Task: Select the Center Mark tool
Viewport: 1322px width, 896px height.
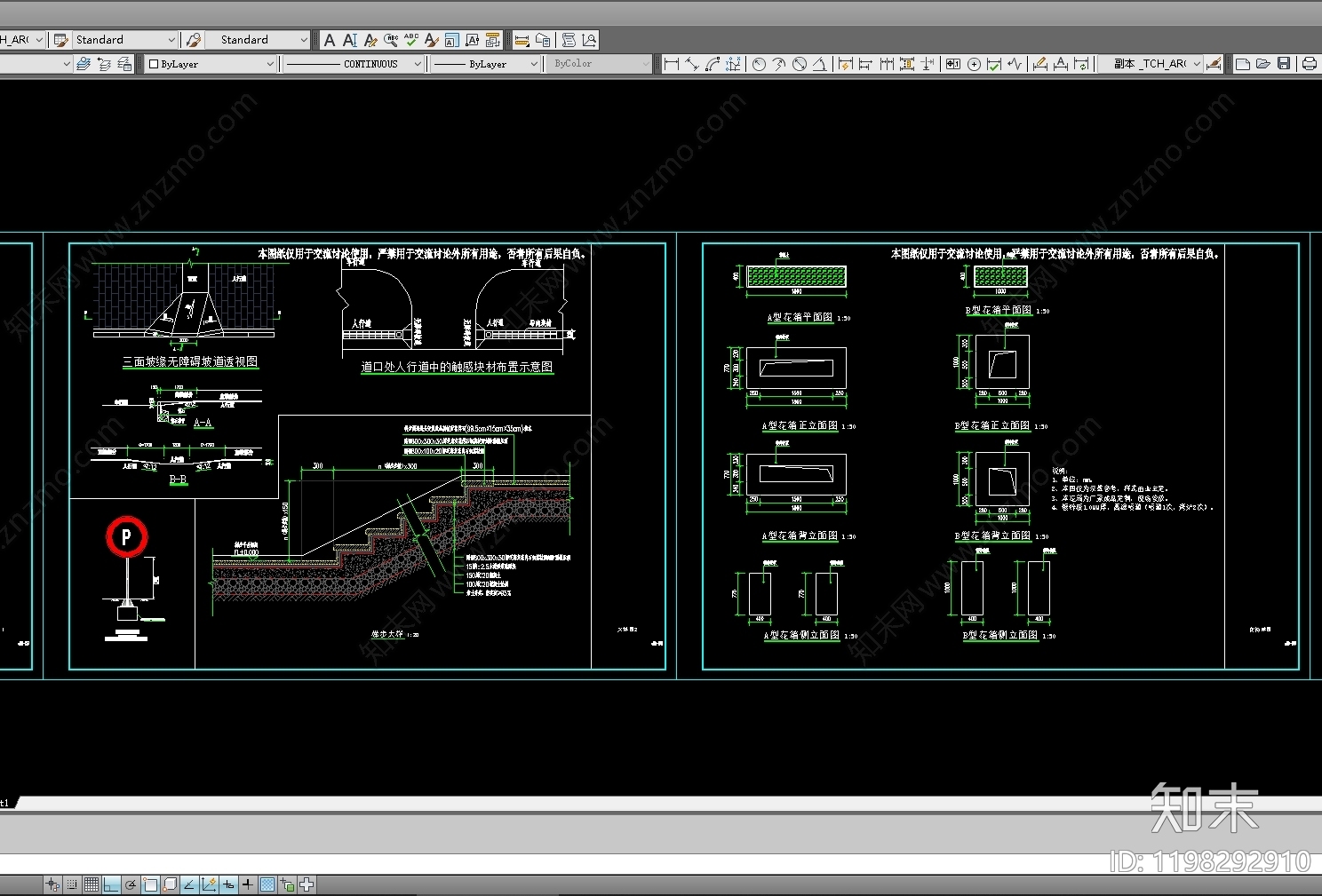Action: (974, 64)
